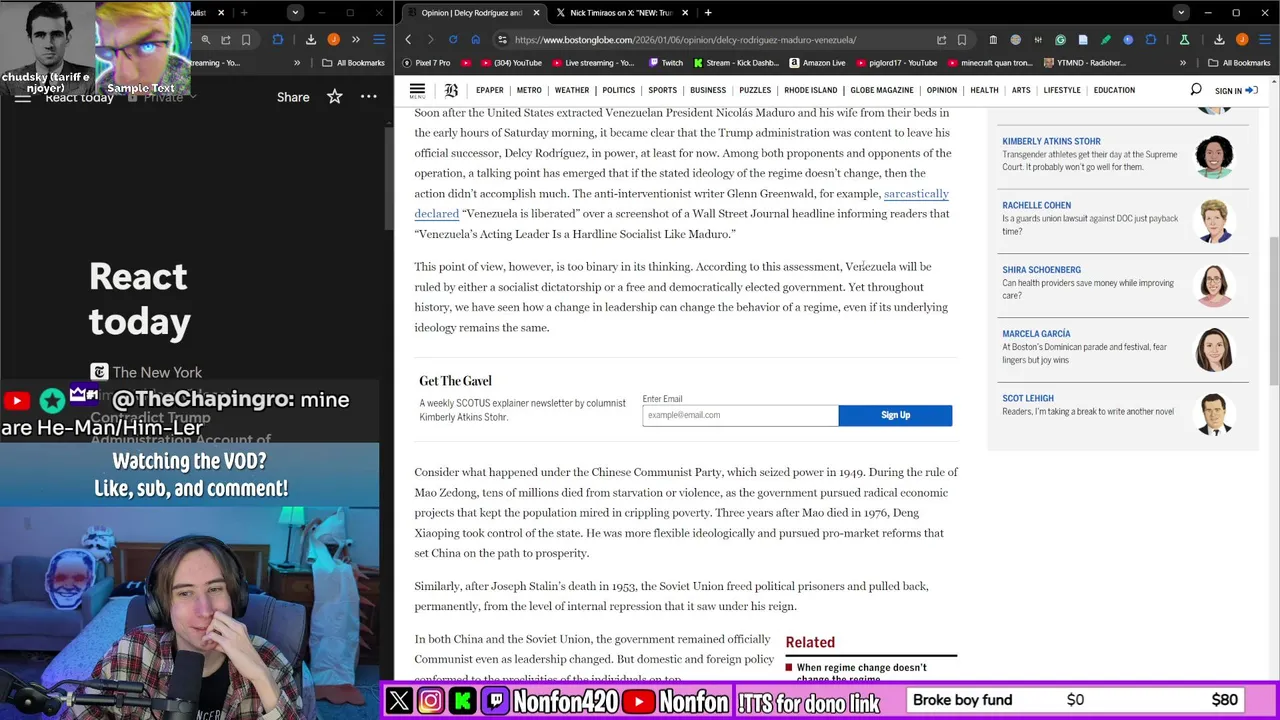This screenshot has width=1280, height=720.
Task: Select the Opinion | Delcy Rodríguez tab
Action: pyautogui.click(x=471, y=13)
